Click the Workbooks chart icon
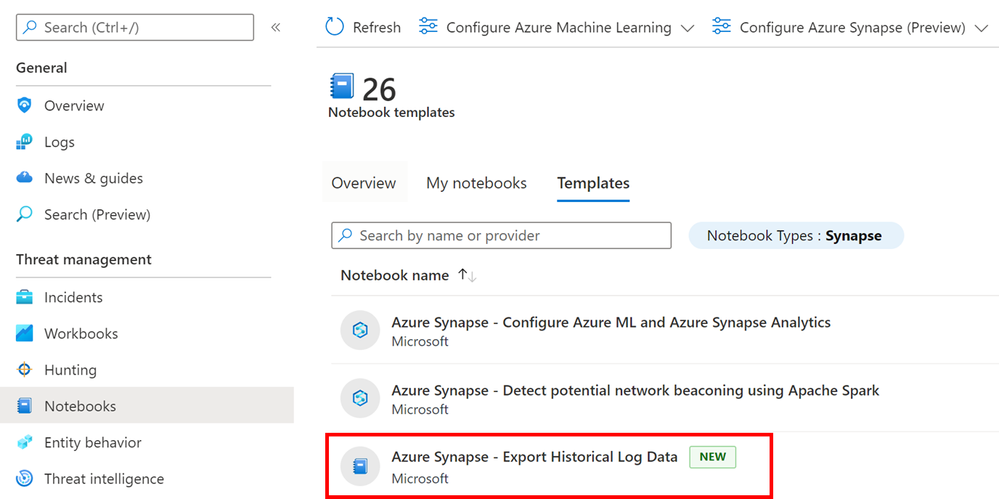Viewport: 999px width, 499px height. click(25, 333)
